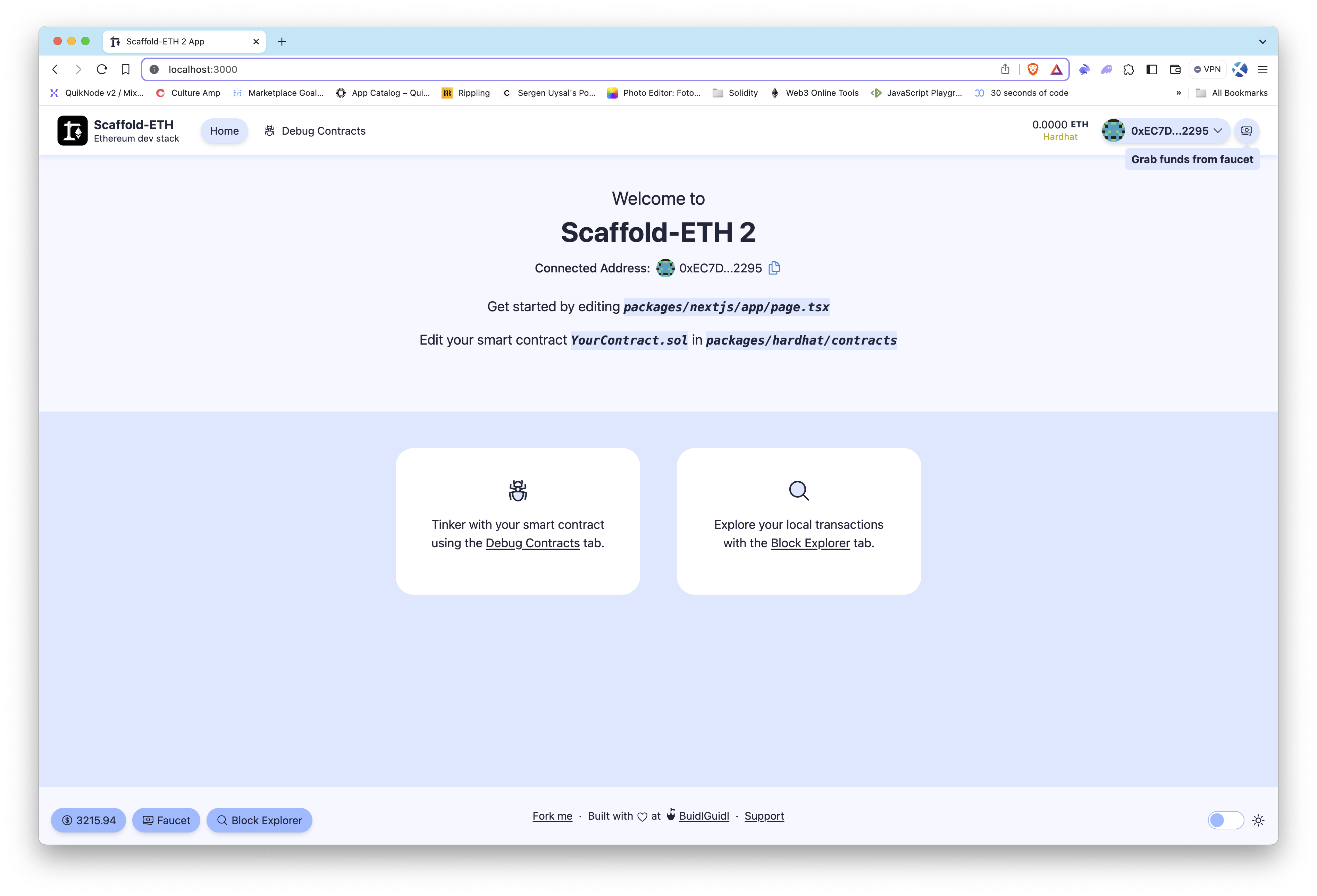Click the Scaffold-ETH logo icon
The width and height of the screenshot is (1317, 896).
(72, 131)
